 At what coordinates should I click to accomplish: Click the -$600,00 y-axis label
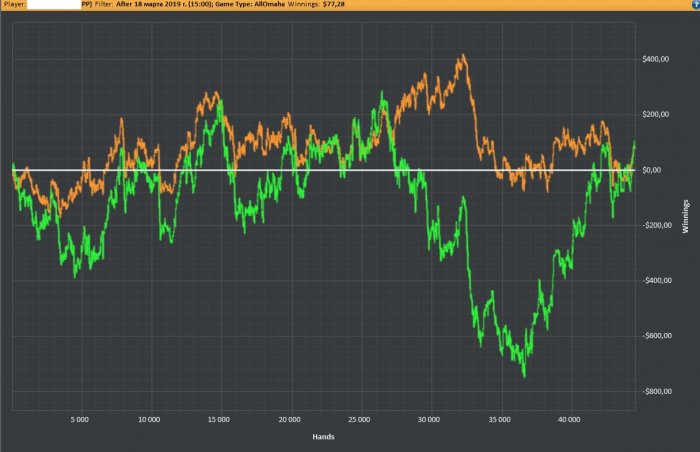(657, 336)
